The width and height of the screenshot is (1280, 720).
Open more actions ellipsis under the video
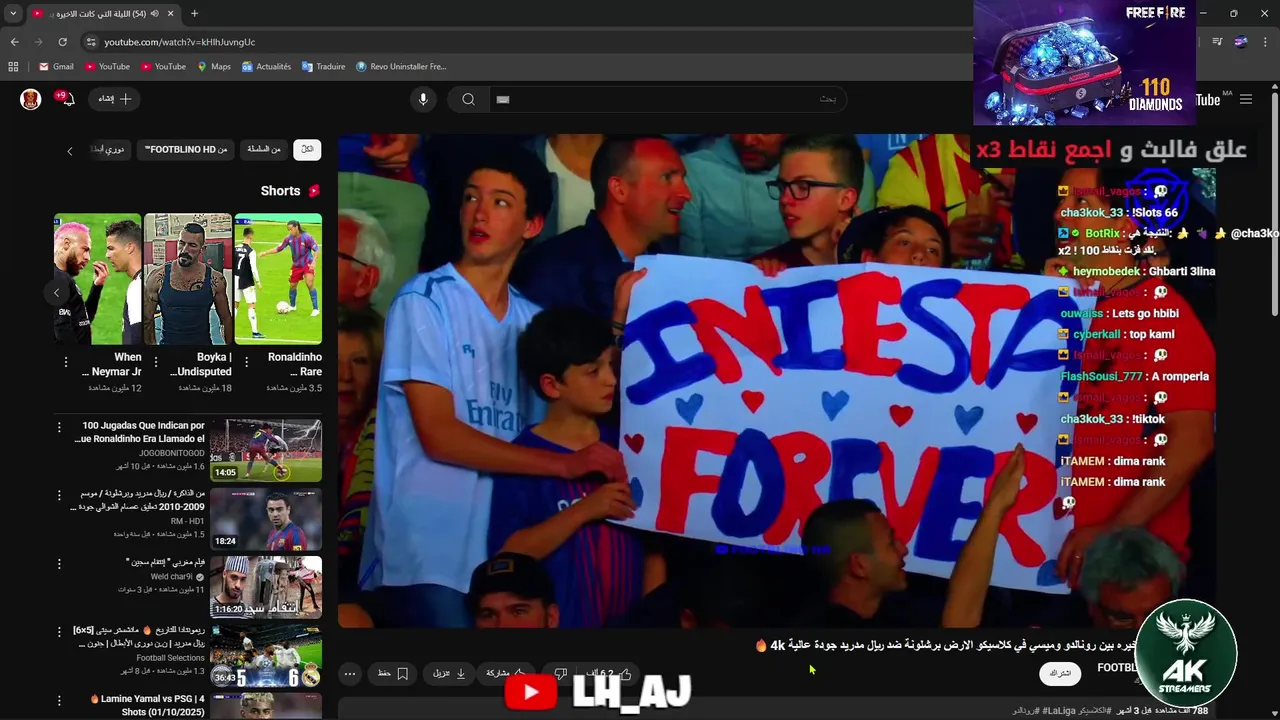349,674
